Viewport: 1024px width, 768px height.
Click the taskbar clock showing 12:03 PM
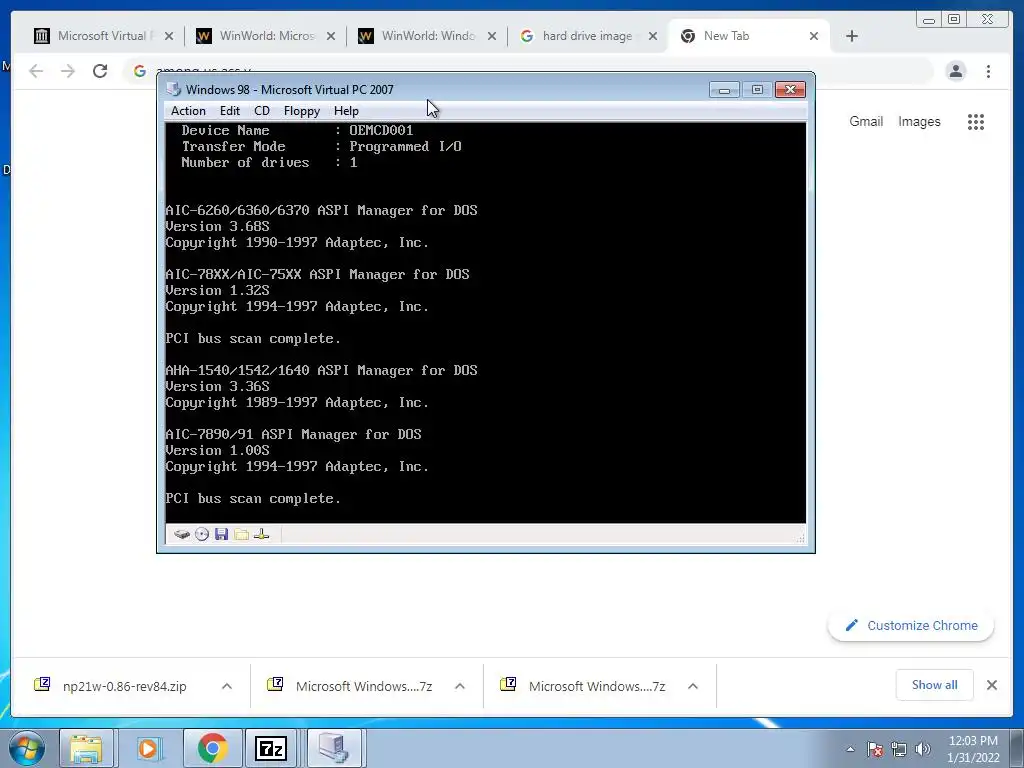973,749
